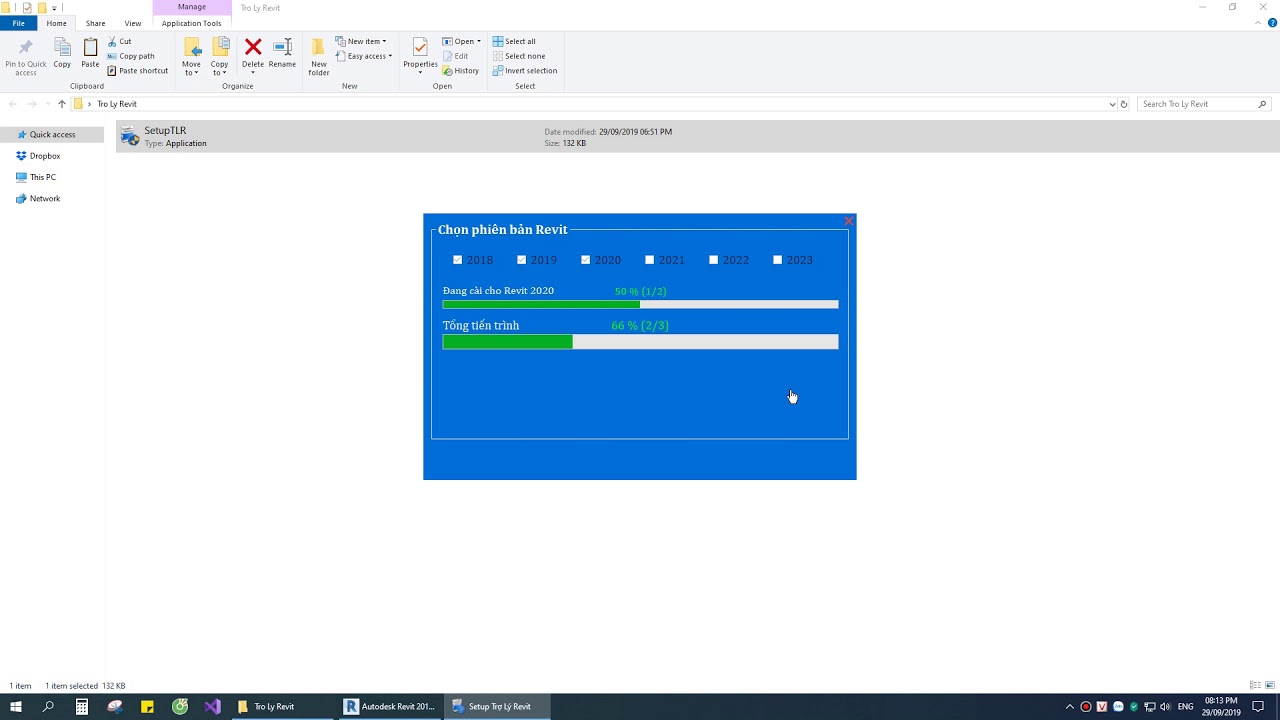Click the Tổng tiến trình progress bar

click(x=640, y=342)
